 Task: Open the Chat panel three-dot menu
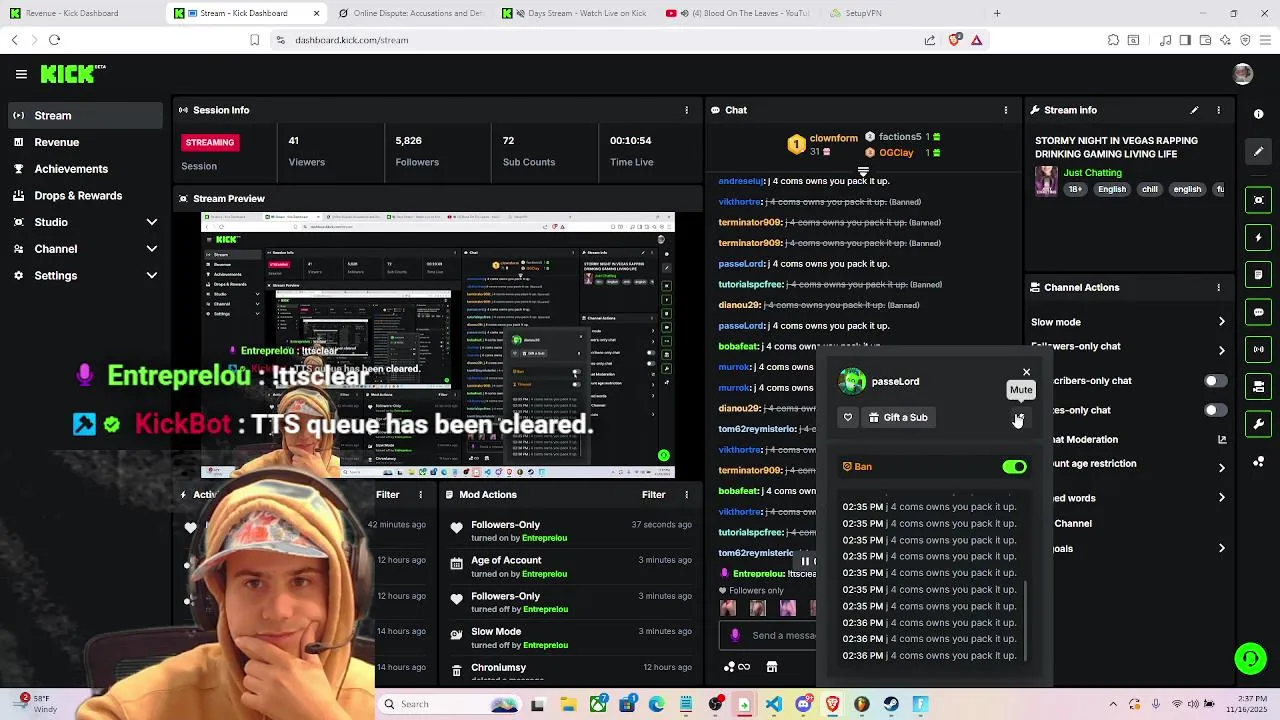point(1006,110)
